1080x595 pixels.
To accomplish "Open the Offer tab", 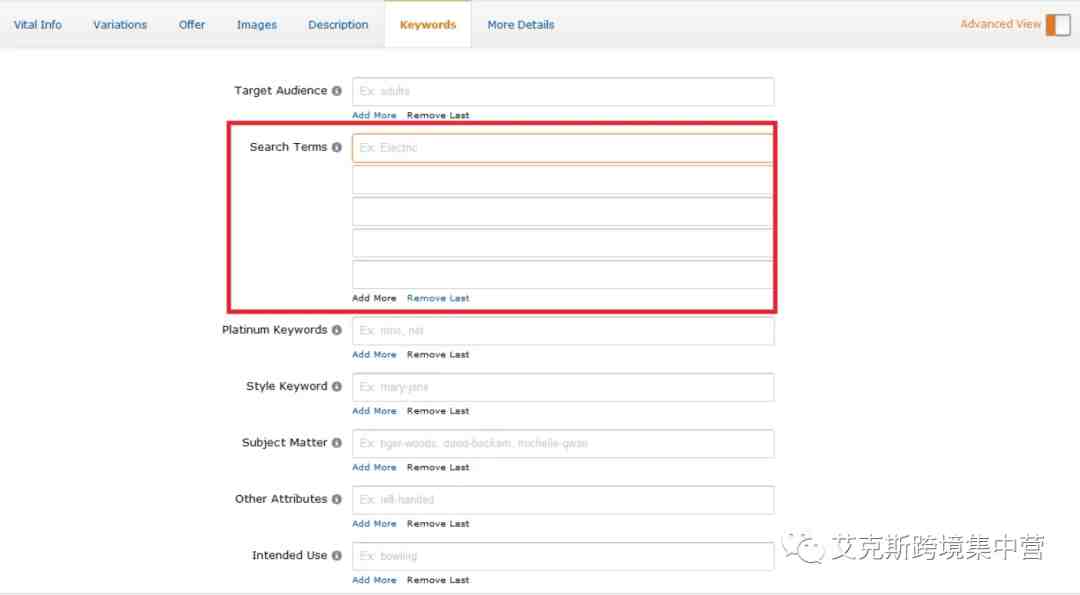I will click(x=191, y=25).
